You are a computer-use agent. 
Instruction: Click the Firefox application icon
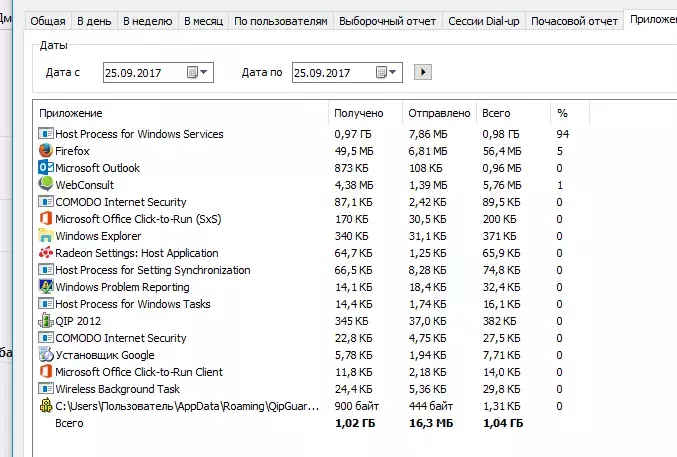(46, 150)
